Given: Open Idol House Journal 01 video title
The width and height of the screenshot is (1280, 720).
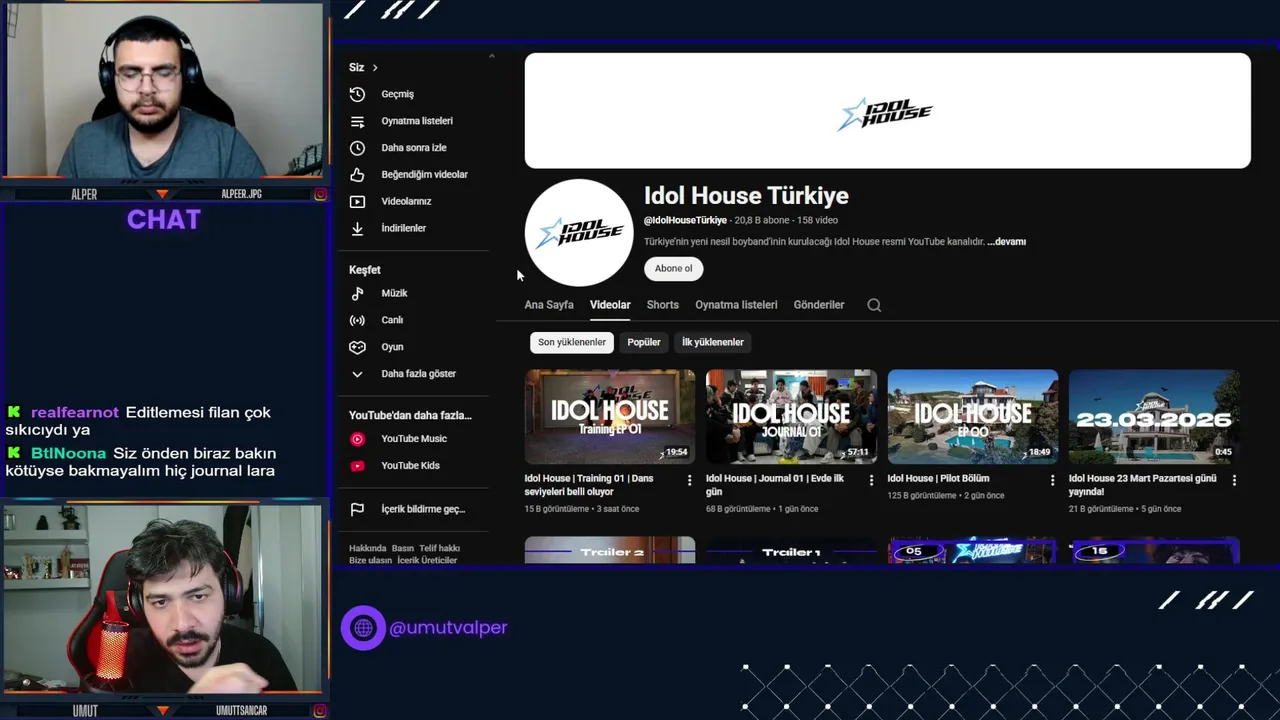Looking at the screenshot, I should tap(775, 485).
